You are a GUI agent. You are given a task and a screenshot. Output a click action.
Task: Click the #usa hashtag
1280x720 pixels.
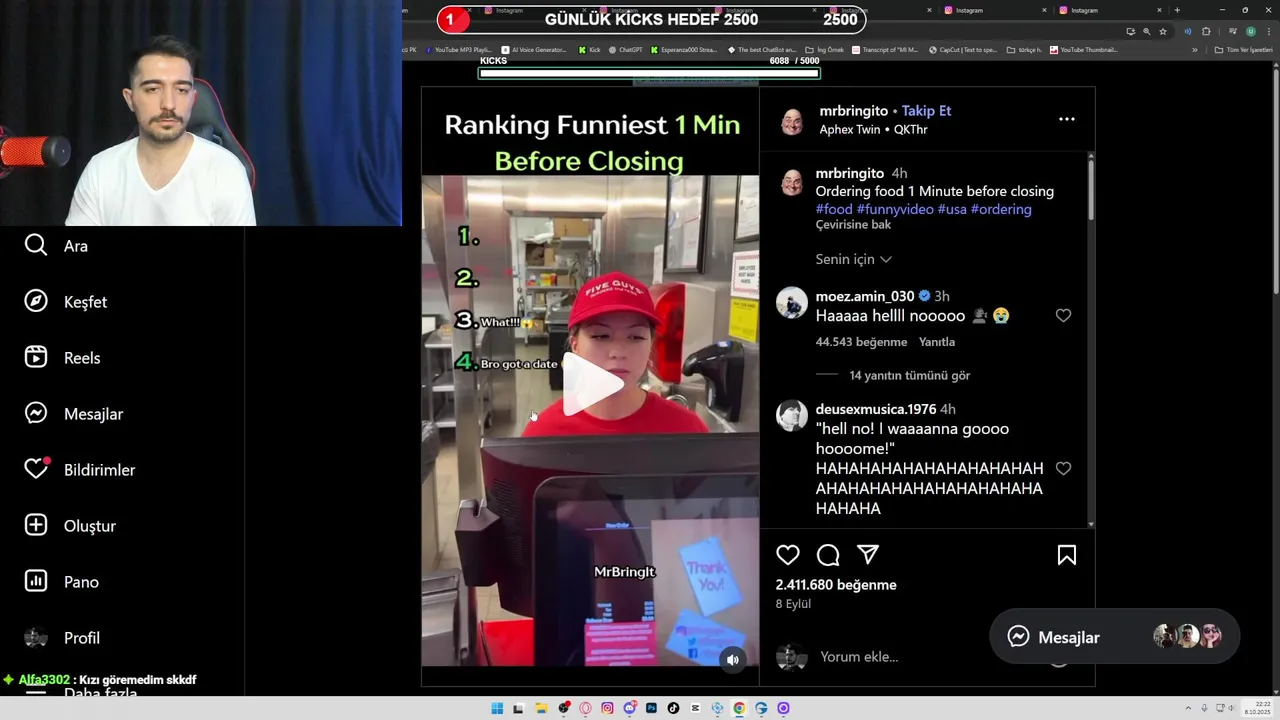[952, 209]
